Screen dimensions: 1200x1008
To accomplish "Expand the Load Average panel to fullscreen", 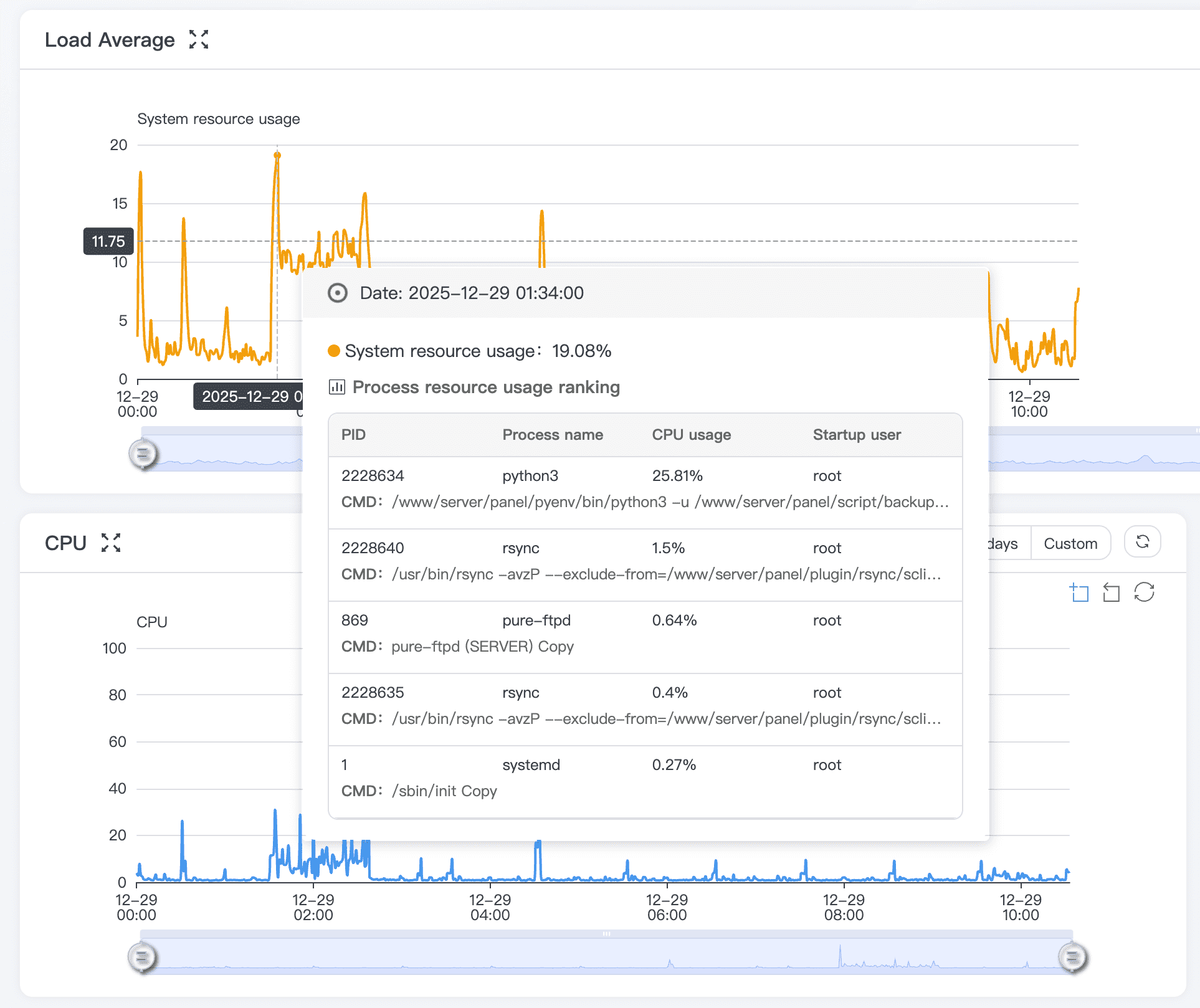I will pyautogui.click(x=199, y=39).
